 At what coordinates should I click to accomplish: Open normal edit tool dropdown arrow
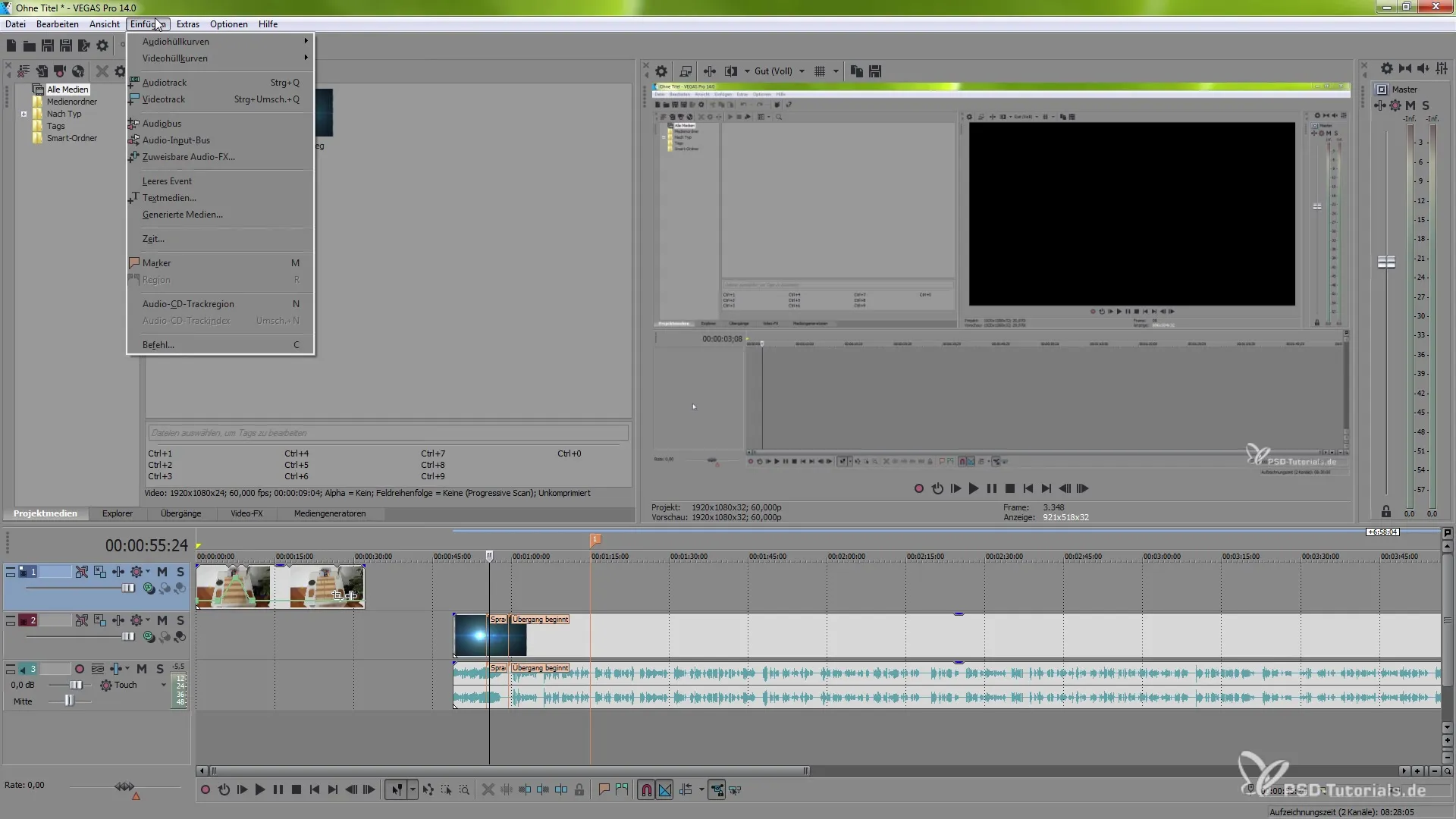pos(413,790)
